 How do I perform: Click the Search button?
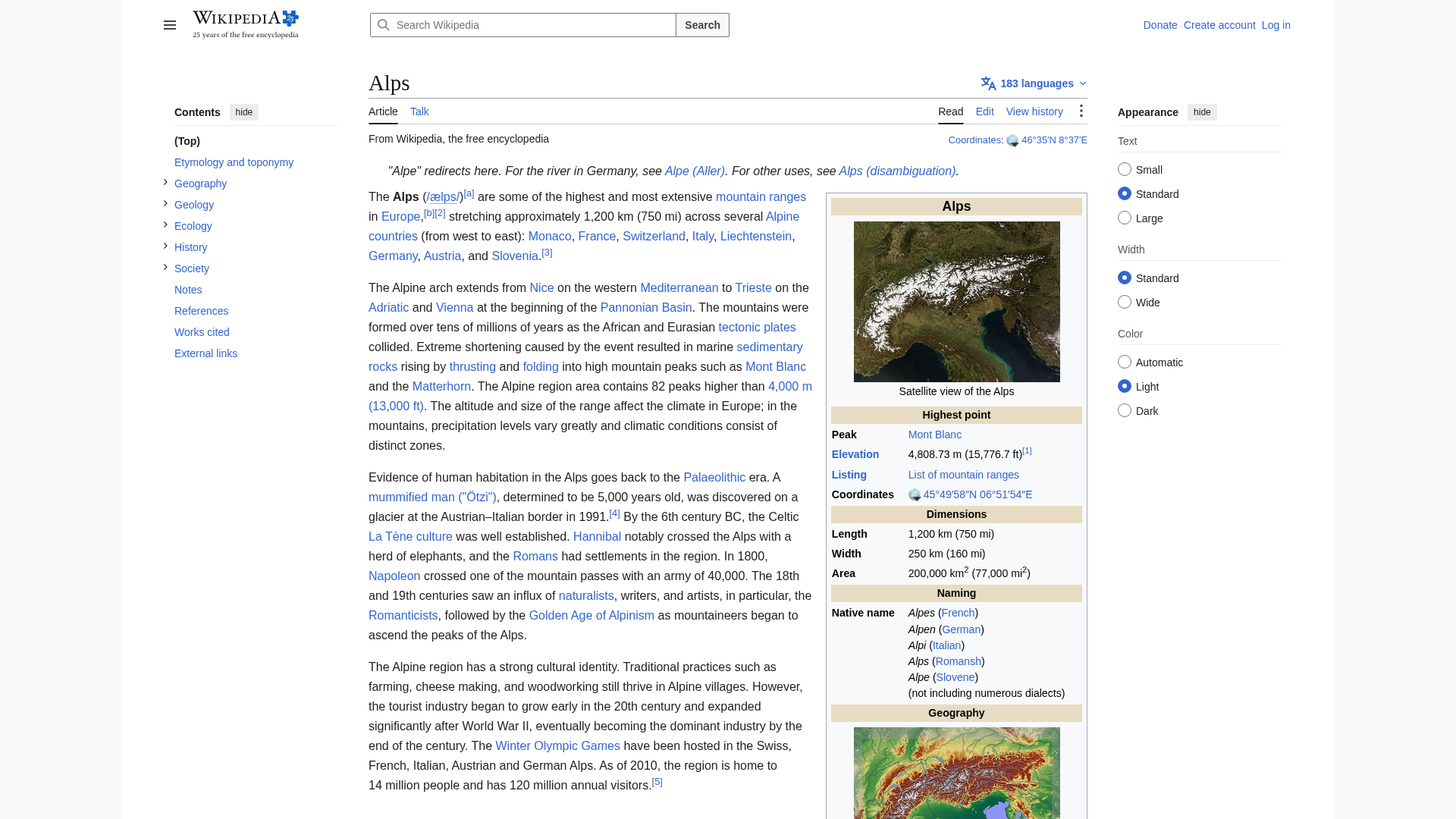[702, 25]
